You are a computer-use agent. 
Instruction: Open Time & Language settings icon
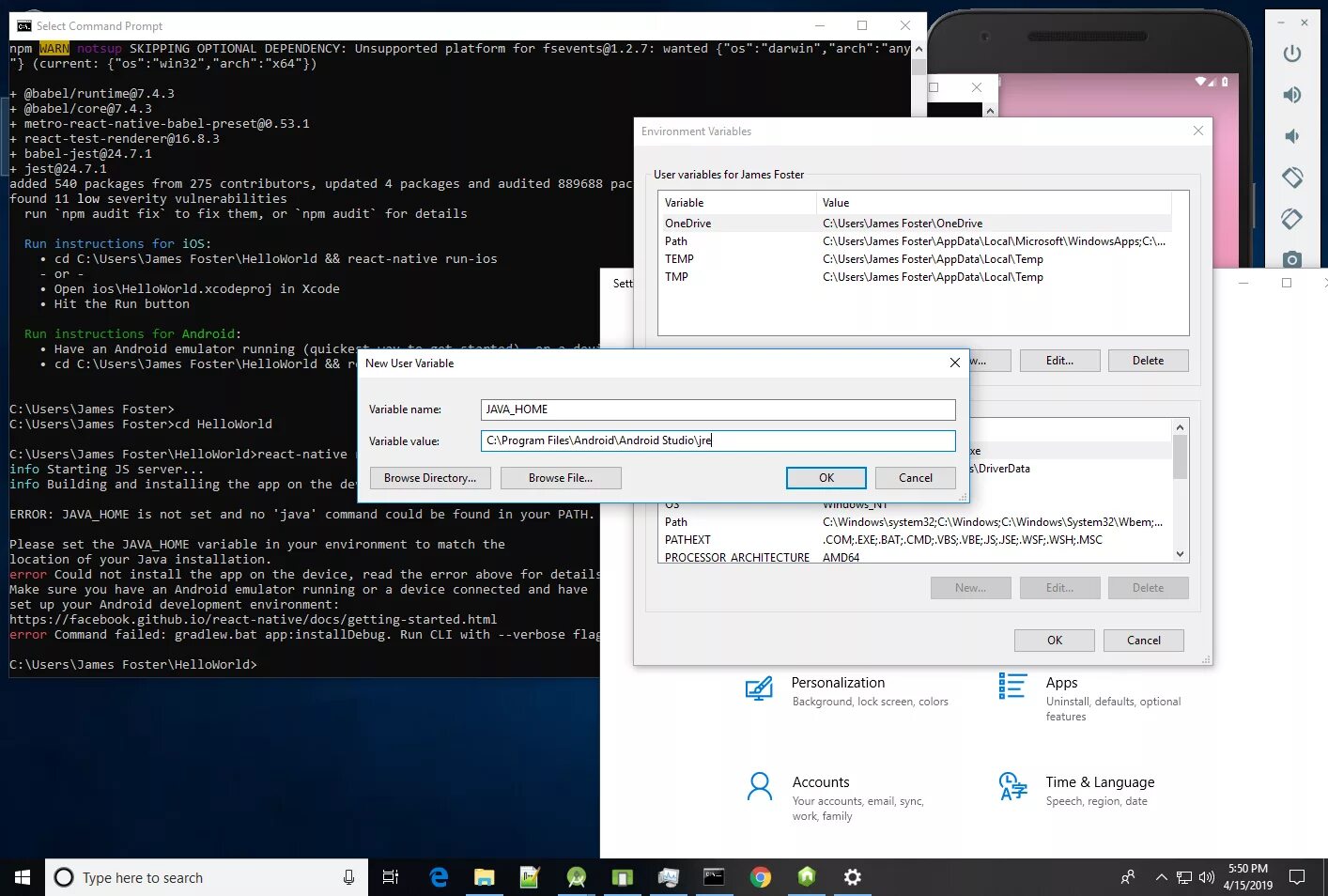[x=1012, y=786]
